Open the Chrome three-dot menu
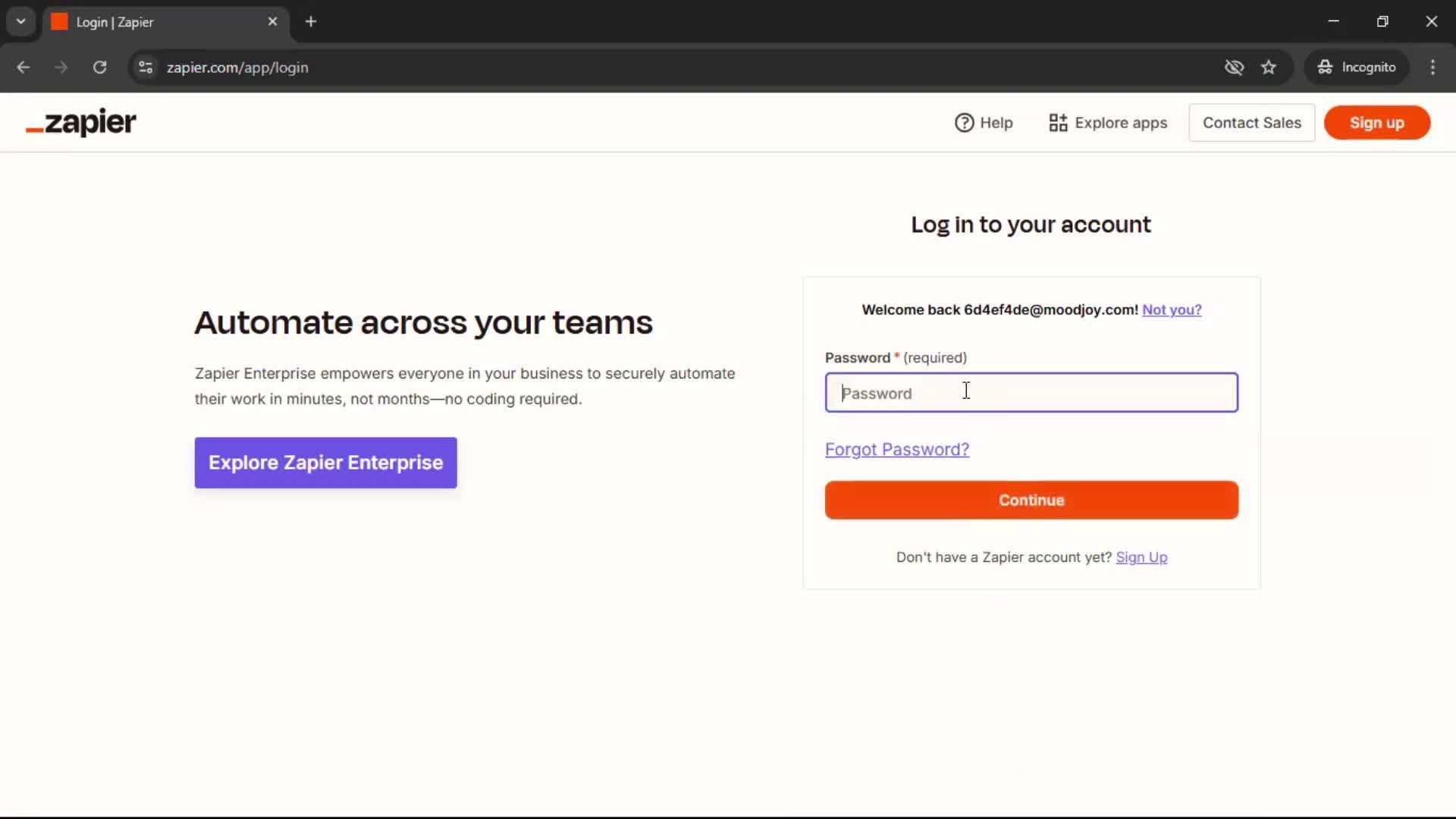 click(1432, 67)
